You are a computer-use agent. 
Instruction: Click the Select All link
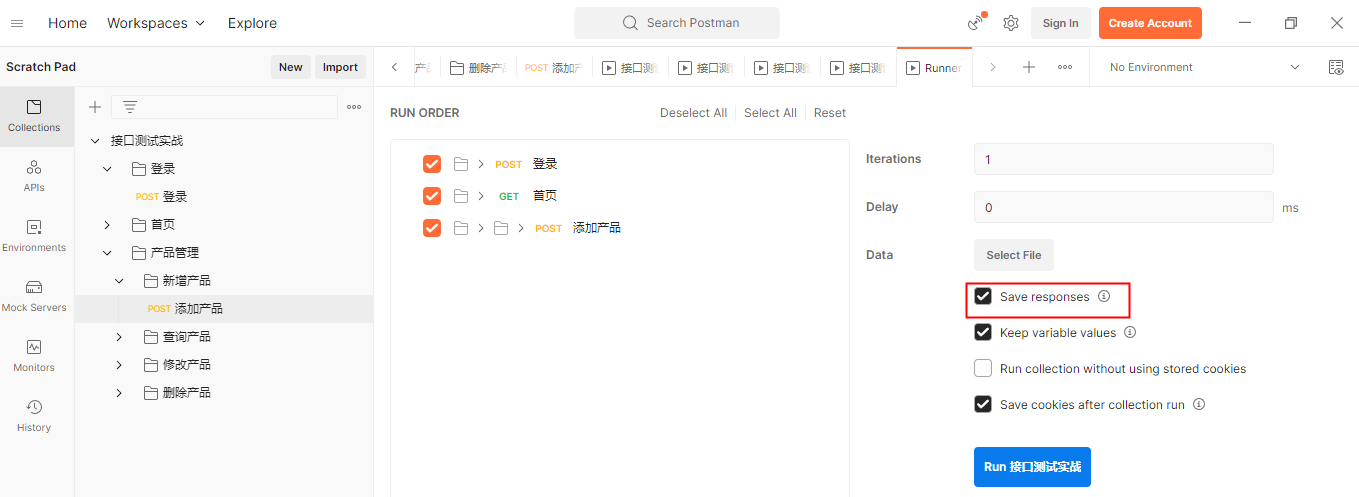[x=770, y=113]
